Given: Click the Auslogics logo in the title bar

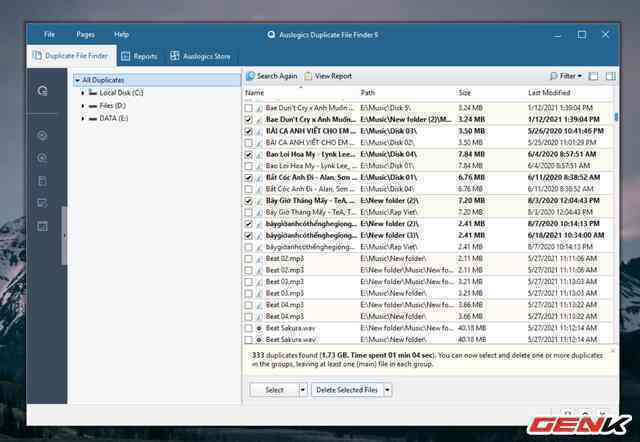Looking at the screenshot, I should [x=271, y=35].
